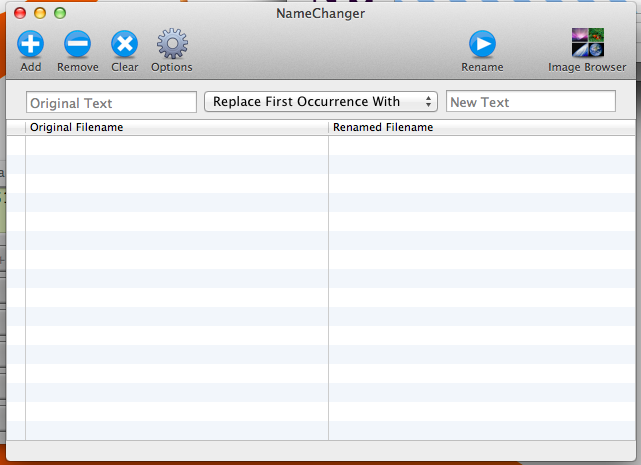The height and width of the screenshot is (465, 641).
Task: Clear the file list using Clear icon
Action: 124,44
